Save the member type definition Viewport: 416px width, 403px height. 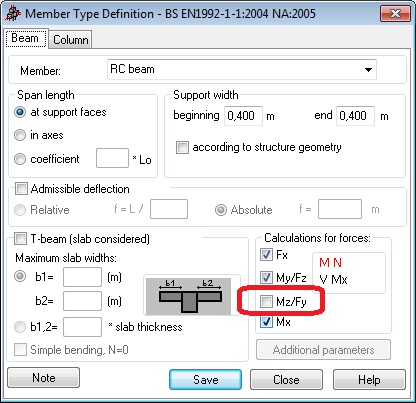click(x=205, y=379)
